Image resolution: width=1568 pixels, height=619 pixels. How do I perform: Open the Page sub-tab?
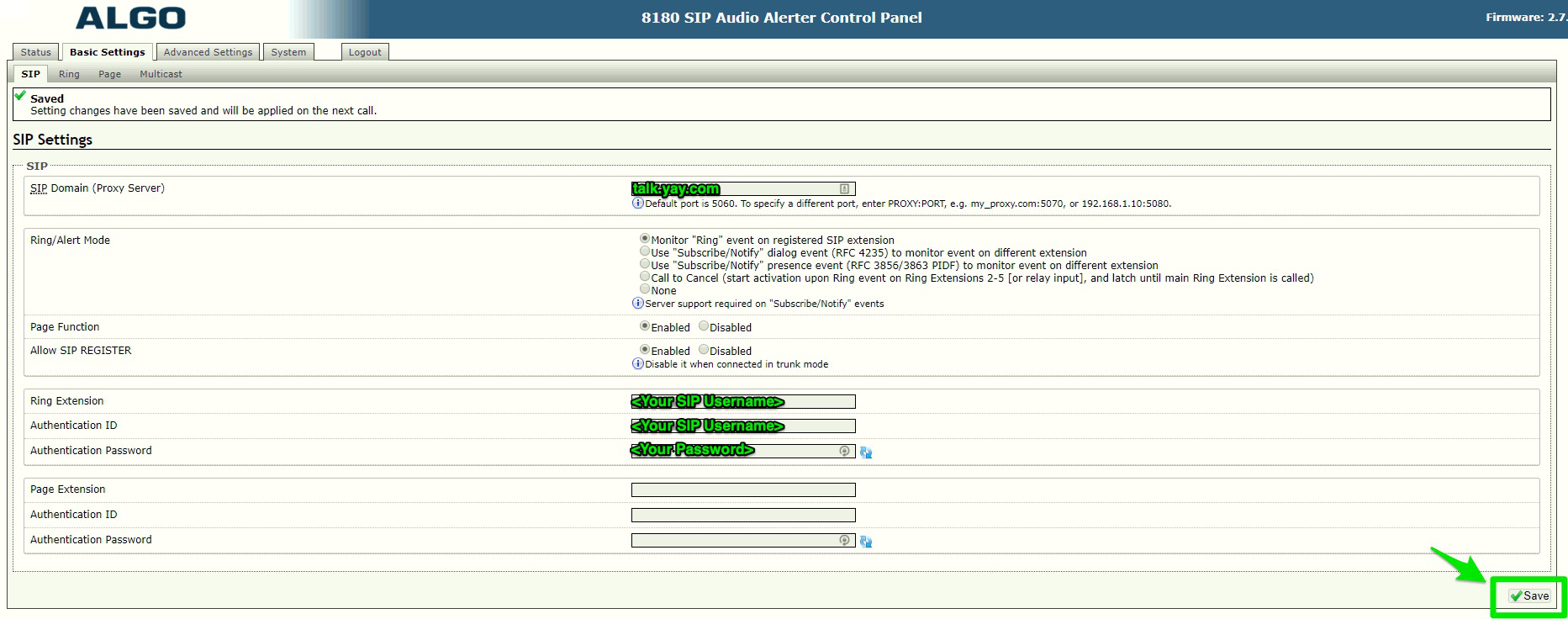tap(109, 74)
